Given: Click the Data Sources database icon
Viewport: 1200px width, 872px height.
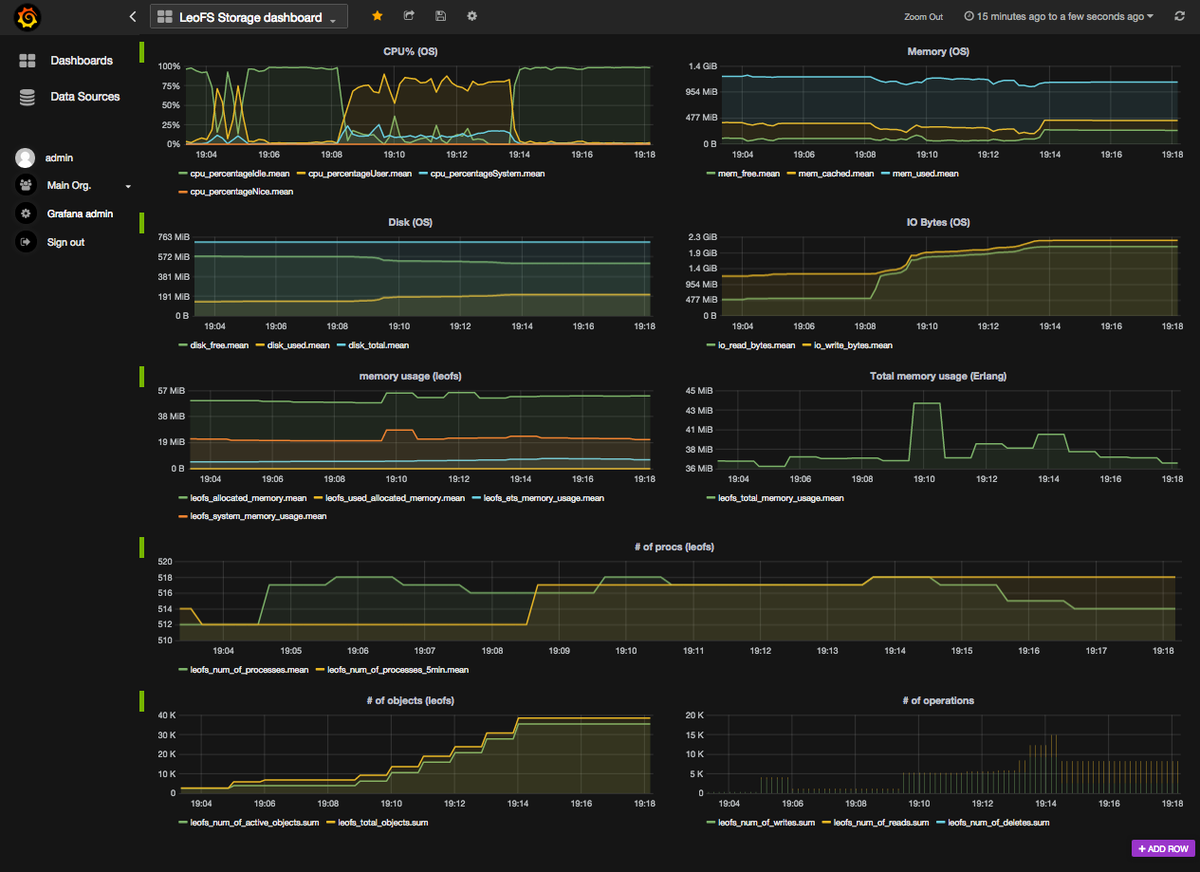Looking at the screenshot, I should (27, 97).
